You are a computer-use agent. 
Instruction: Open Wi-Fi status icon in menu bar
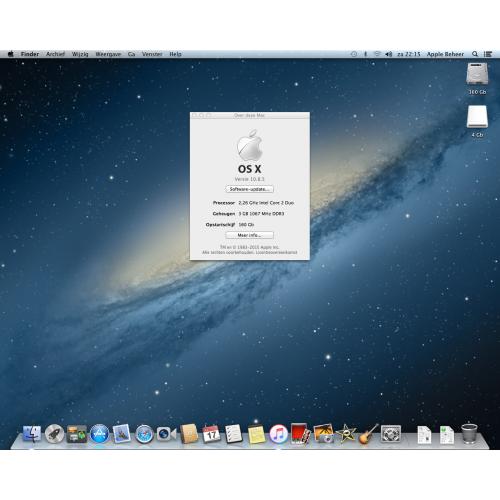tap(377, 54)
